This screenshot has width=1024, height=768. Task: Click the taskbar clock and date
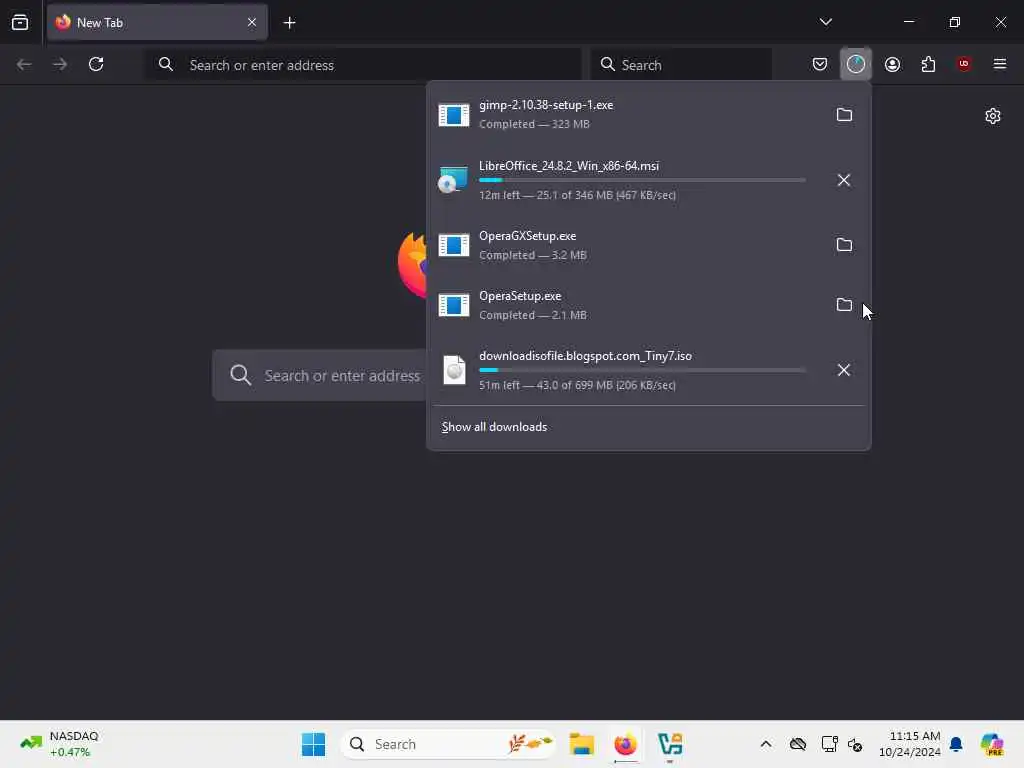(909, 744)
